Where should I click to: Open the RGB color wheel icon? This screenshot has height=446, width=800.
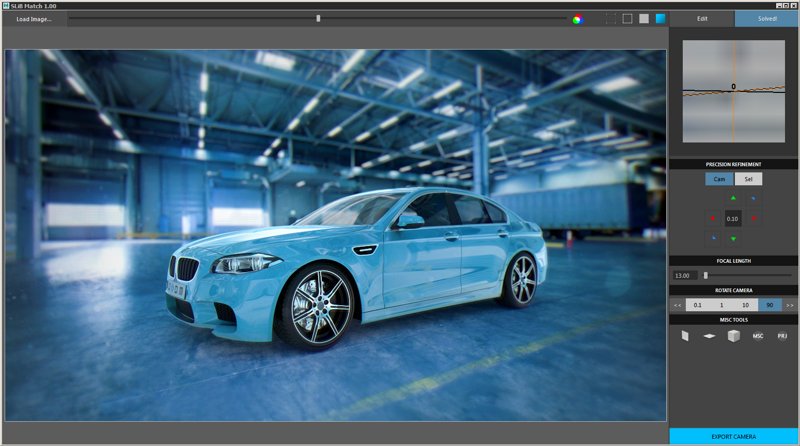coord(578,19)
